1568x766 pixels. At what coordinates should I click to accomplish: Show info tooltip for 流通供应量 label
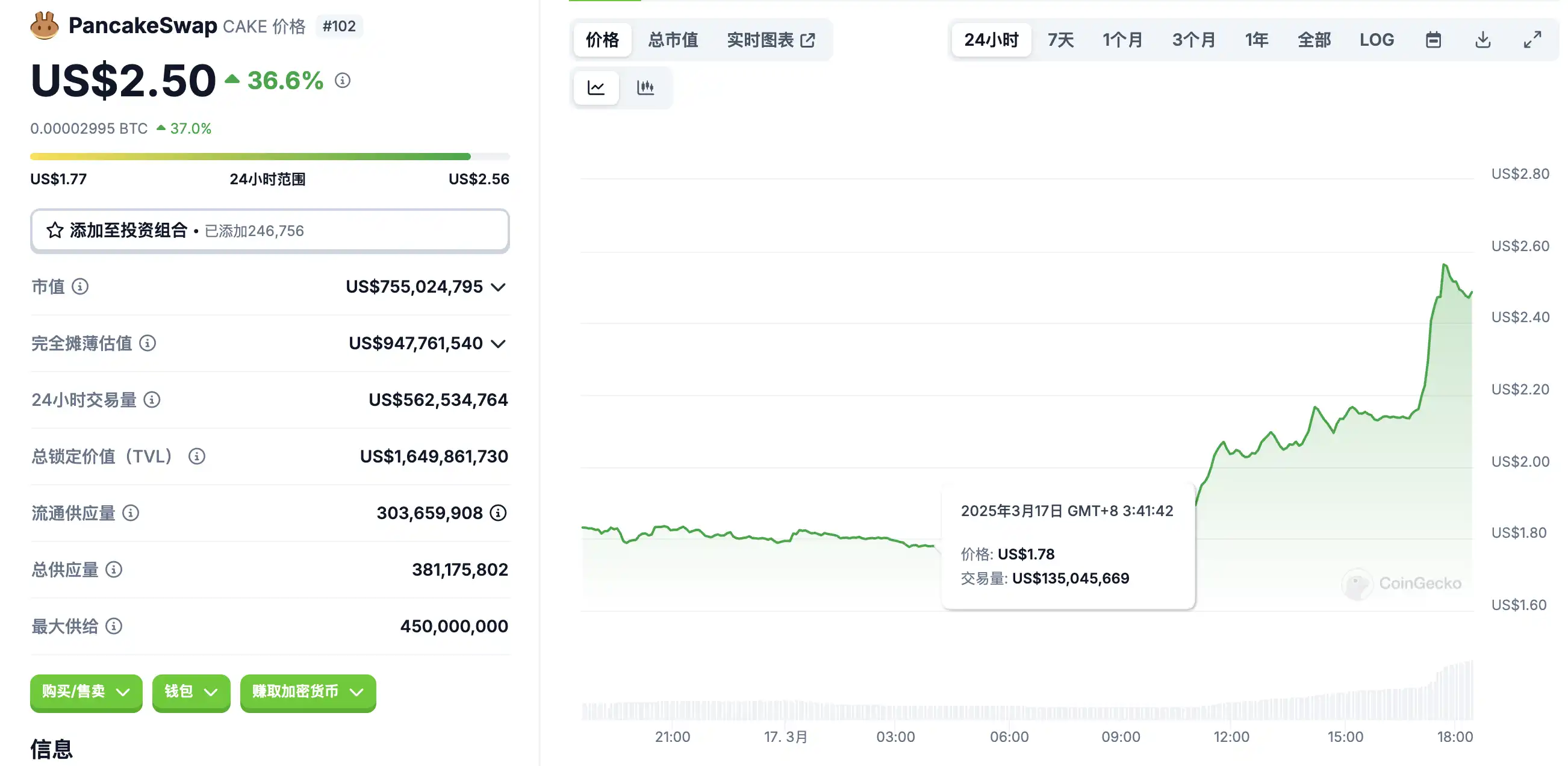point(130,512)
